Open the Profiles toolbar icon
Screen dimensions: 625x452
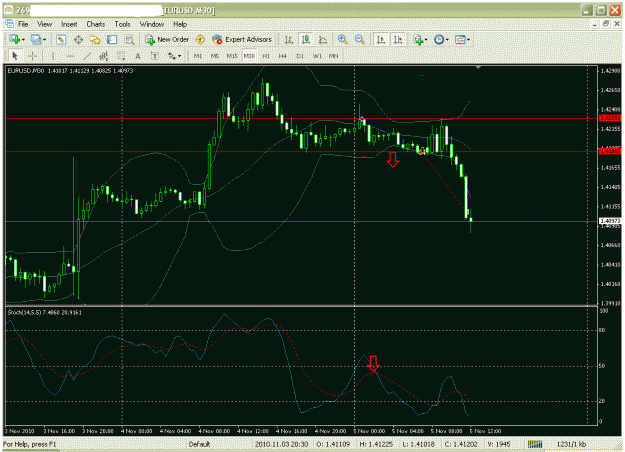coord(36,39)
